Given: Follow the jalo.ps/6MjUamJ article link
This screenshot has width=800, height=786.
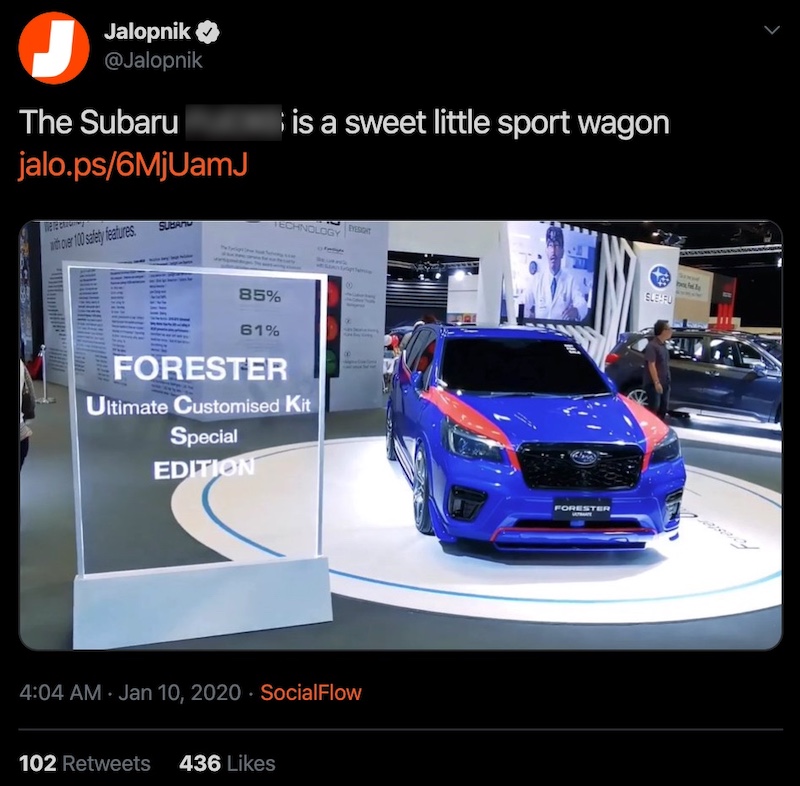Looking at the screenshot, I should coord(133,165).
